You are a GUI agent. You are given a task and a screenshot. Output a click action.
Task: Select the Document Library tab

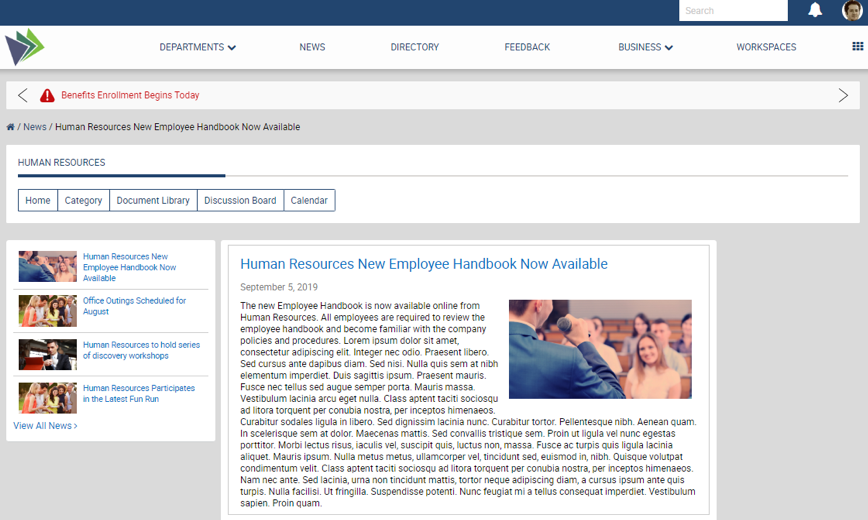[153, 201]
